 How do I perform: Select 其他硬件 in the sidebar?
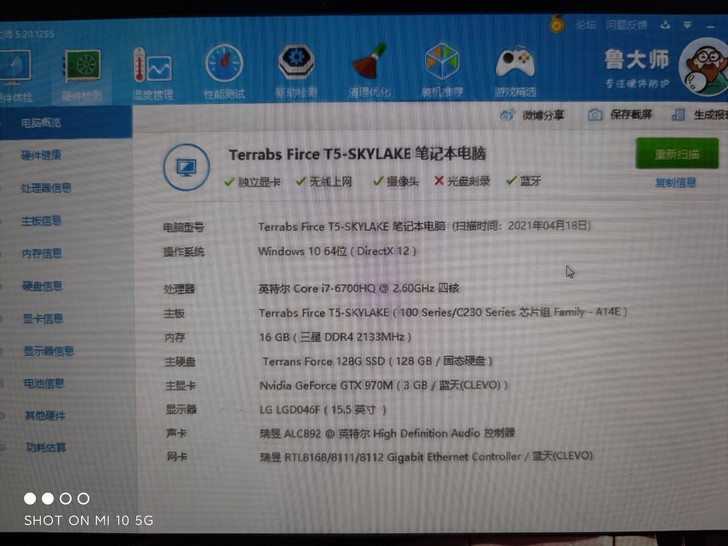(45, 416)
